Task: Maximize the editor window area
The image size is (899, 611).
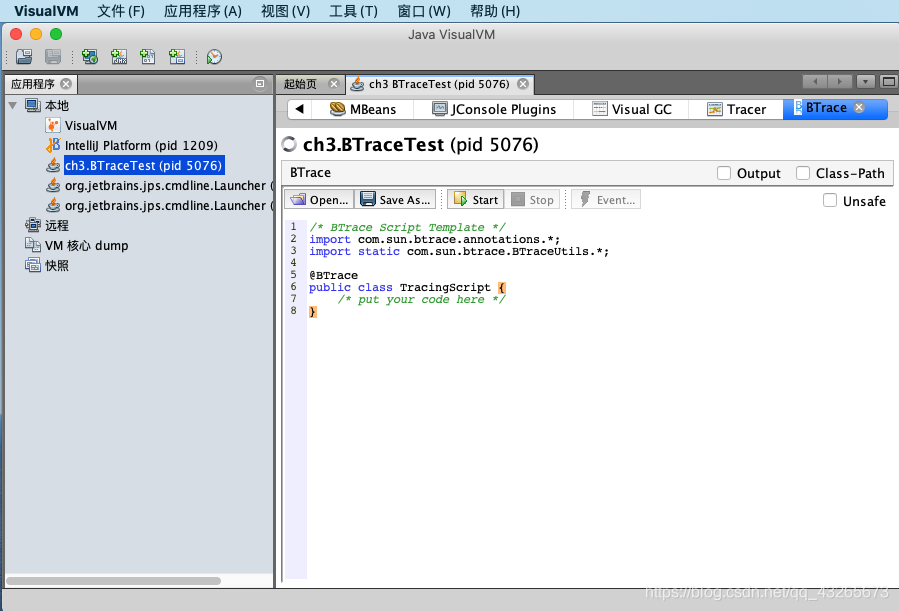Action: [x=889, y=82]
